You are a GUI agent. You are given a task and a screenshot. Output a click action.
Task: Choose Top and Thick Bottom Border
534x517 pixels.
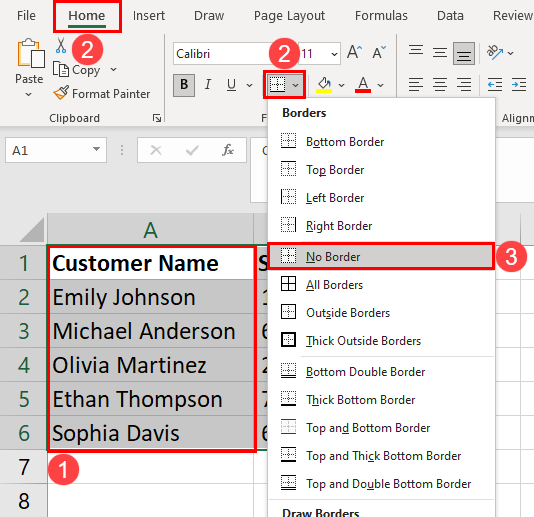coord(381,456)
